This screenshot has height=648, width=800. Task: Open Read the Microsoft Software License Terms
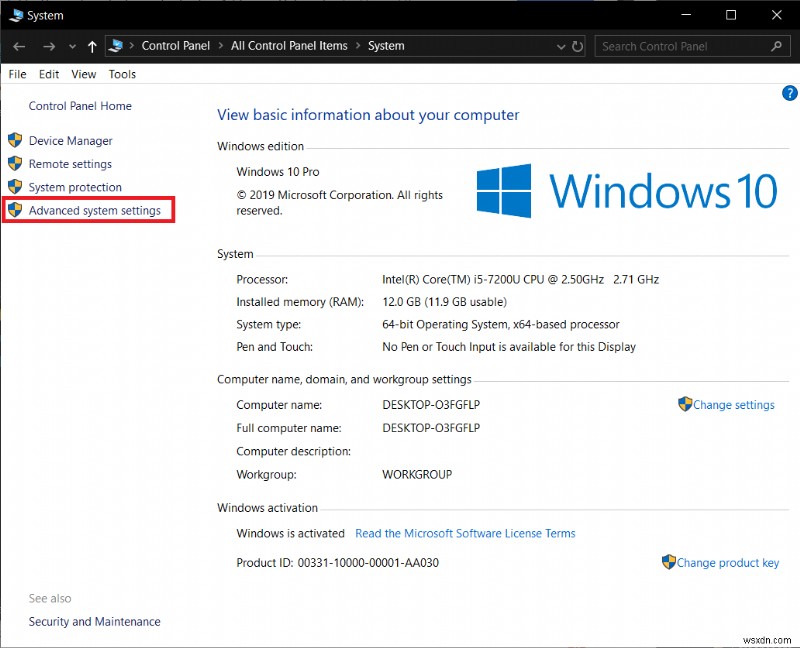tap(465, 533)
